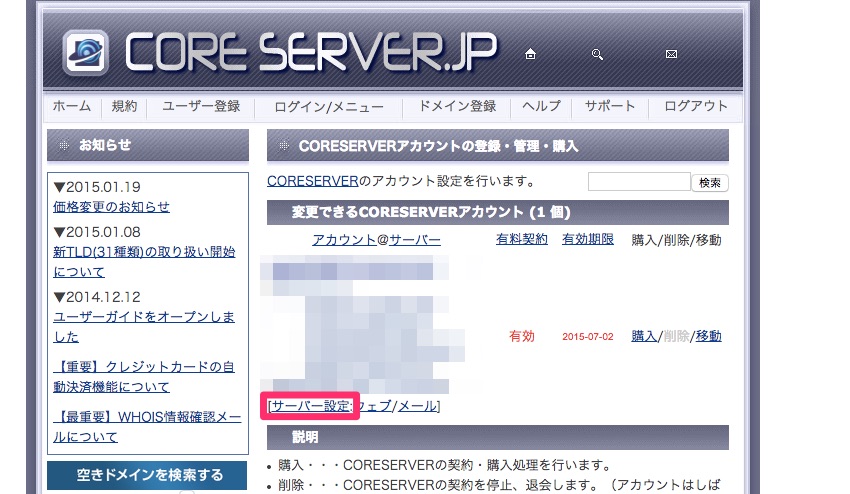Click the 有効 status text
The width and height of the screenshot is (850, 494).
tap(521, 336)
